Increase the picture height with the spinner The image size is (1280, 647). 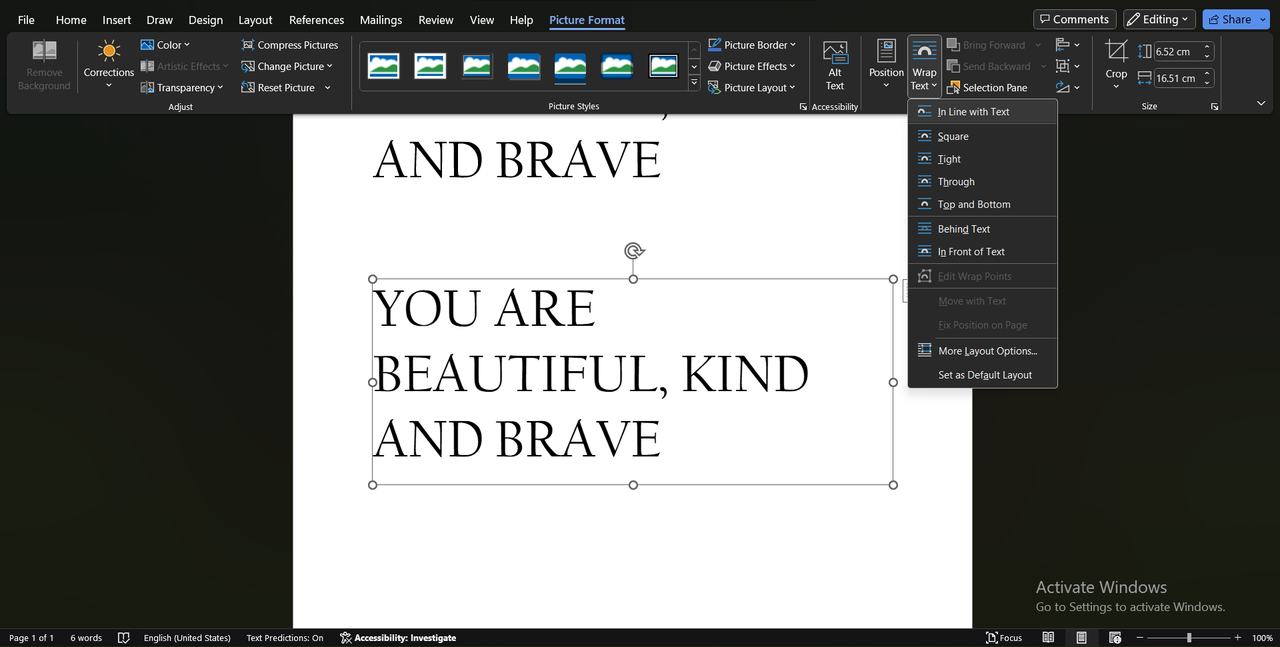pos(1208,47)
